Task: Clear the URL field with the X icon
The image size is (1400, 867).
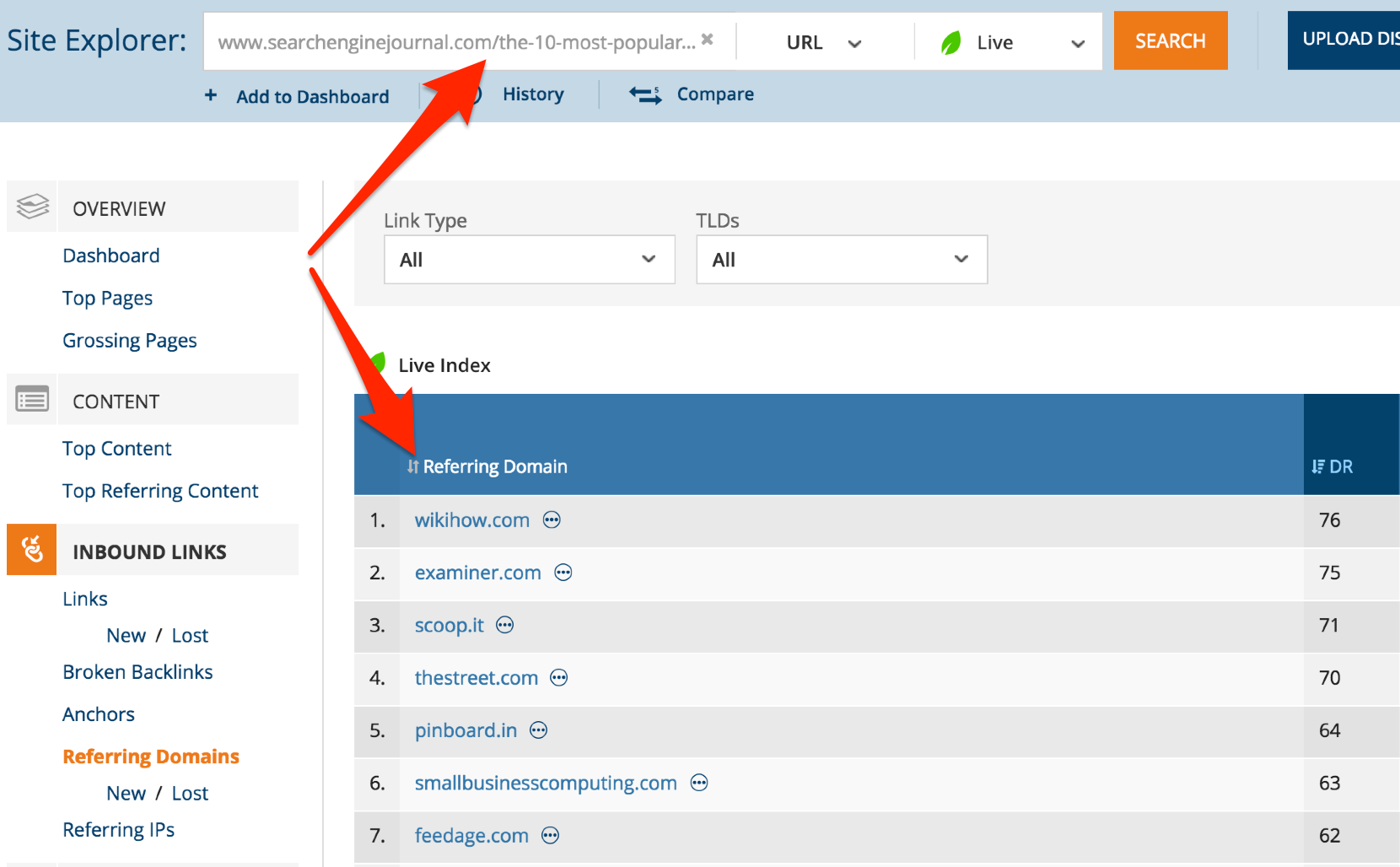Action: tap(708, 39)
